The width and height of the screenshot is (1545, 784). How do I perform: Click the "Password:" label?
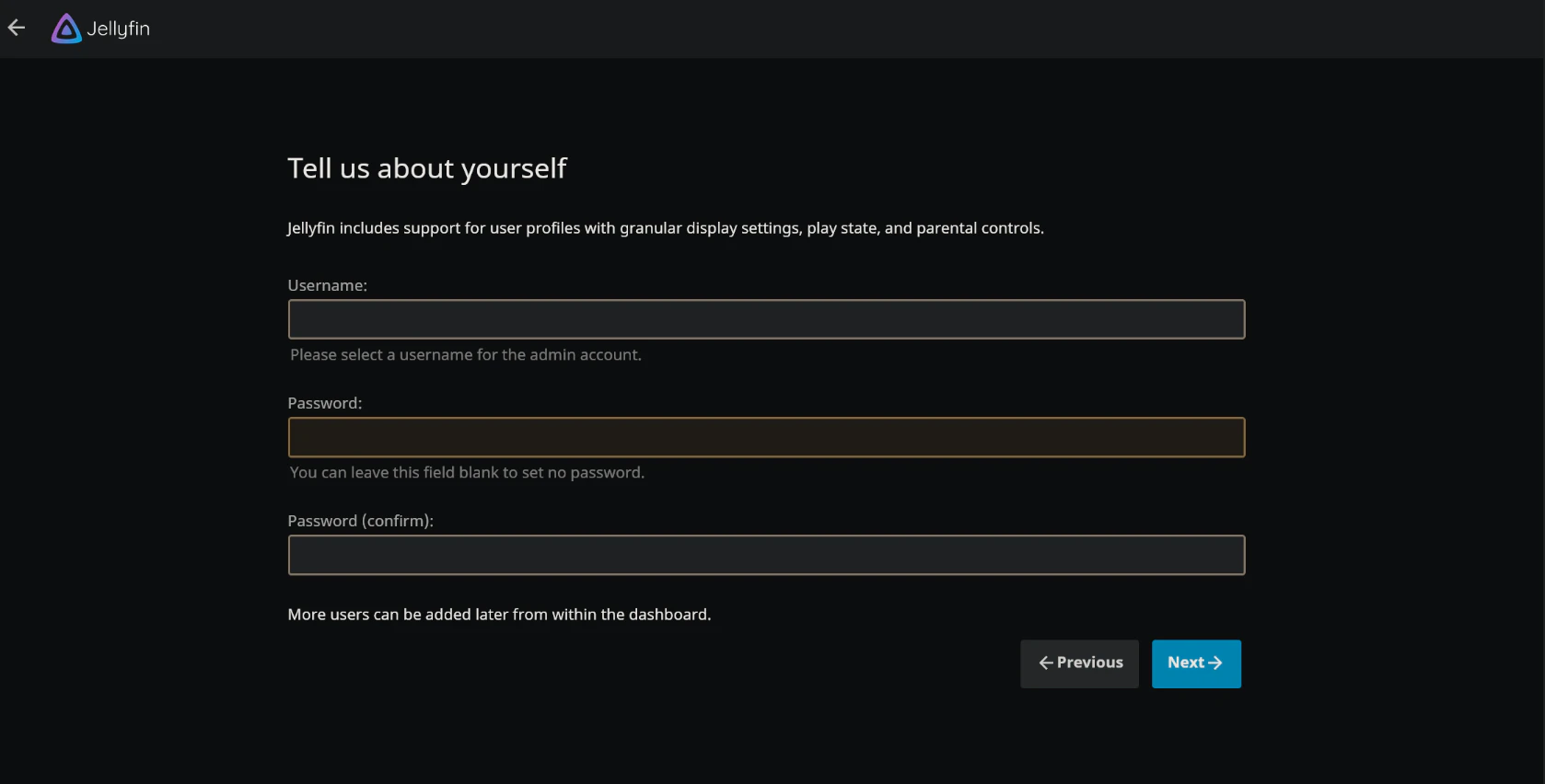[x=325, y=403]
